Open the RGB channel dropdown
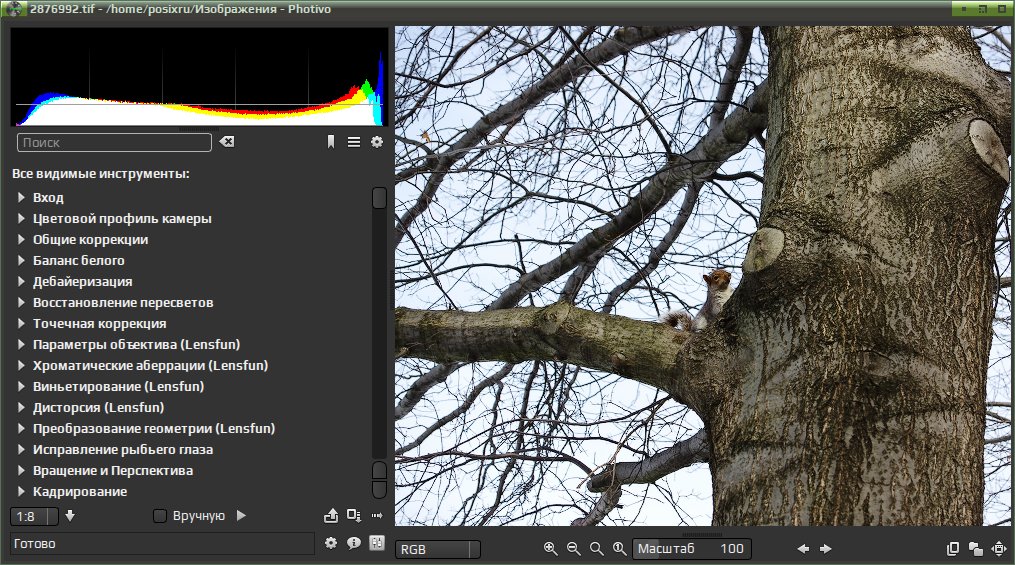1015x565 pixels. [438, 549]
